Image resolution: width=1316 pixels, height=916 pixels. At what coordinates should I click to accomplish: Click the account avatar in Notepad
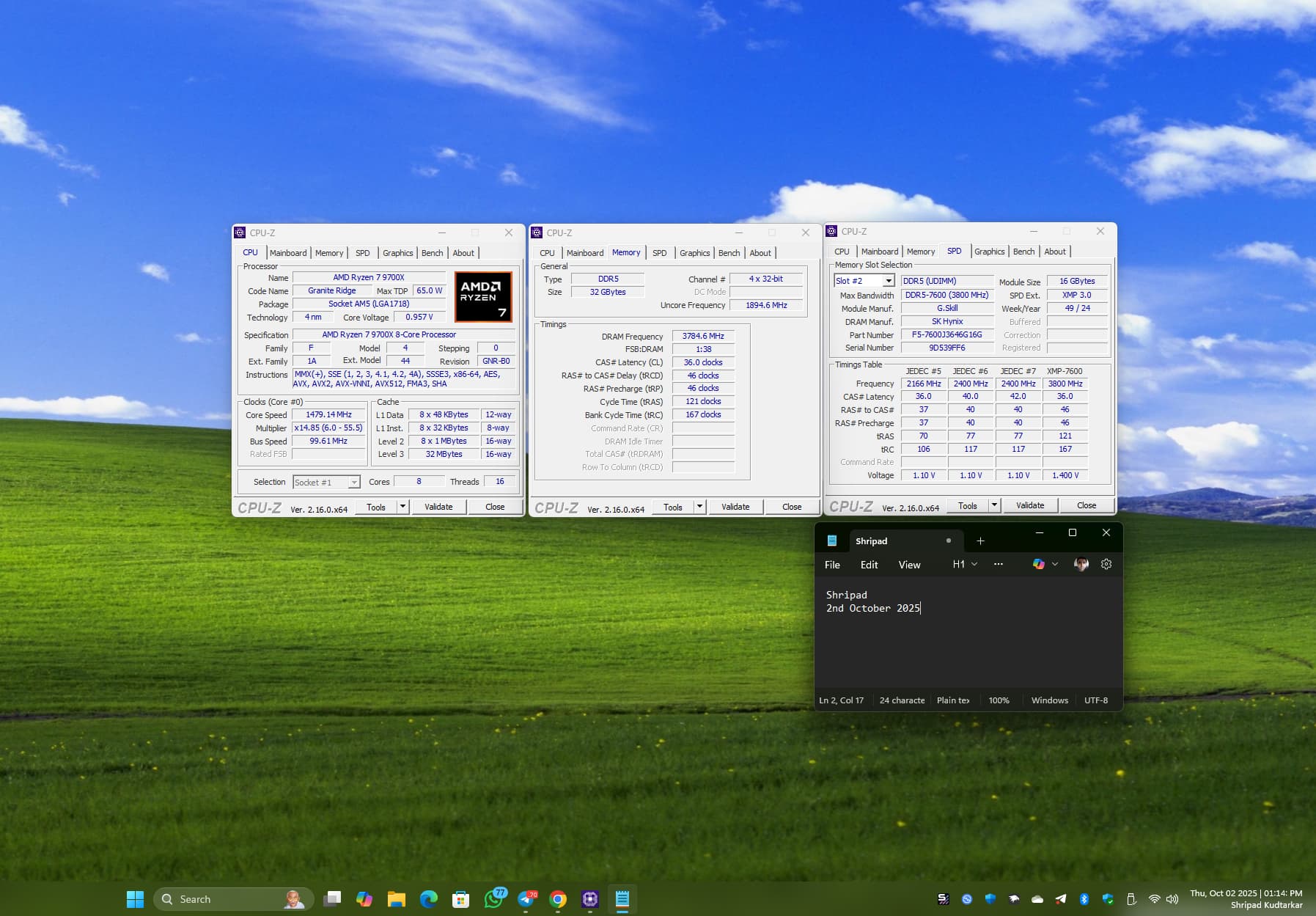pyautogui.click(x=1081, y=564)
